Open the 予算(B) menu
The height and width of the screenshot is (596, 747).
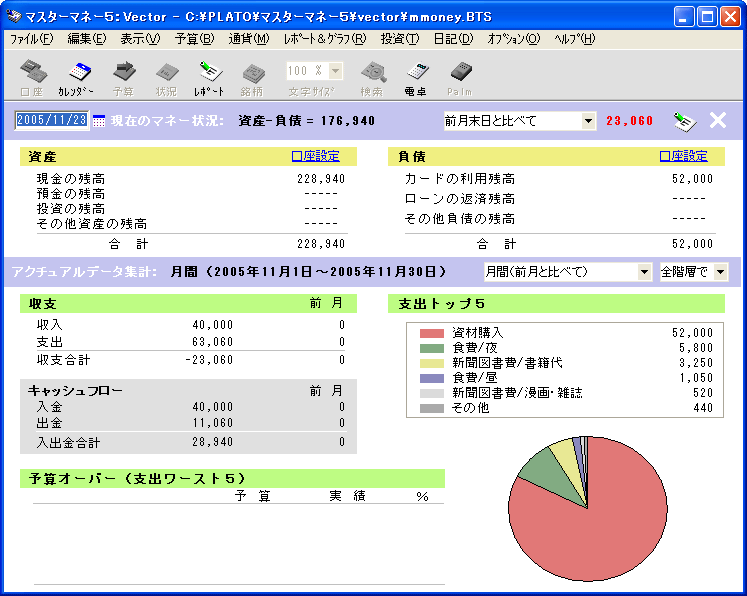pos(194,39)
